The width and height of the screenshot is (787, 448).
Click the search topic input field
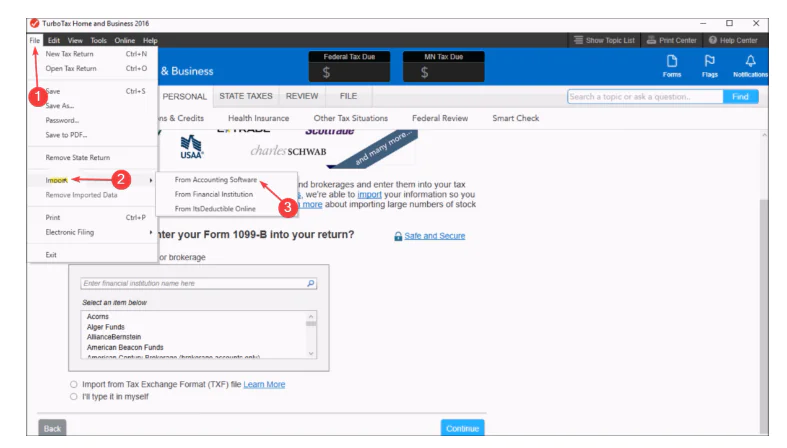[645, 97]
